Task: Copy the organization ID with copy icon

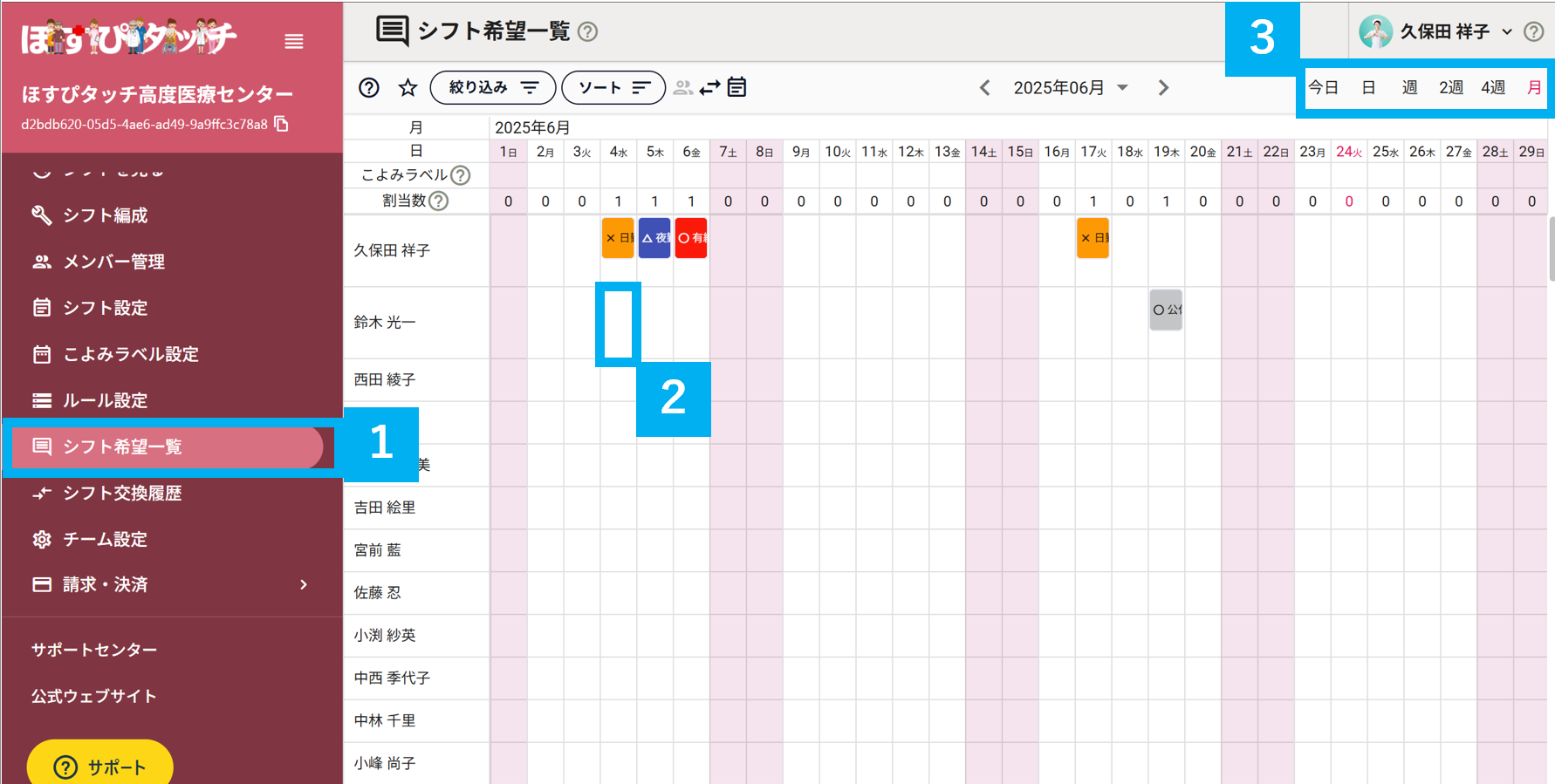Action: (x=281, y=124)
